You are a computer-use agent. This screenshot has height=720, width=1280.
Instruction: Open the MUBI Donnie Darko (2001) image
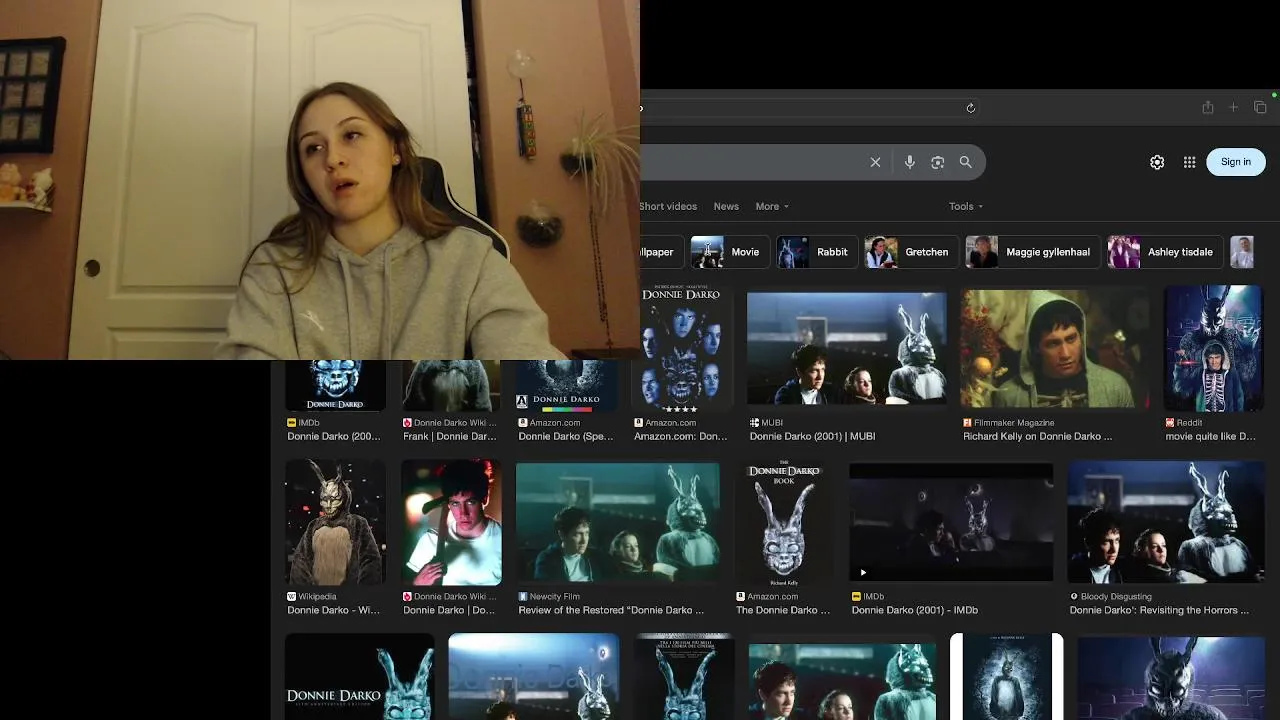[846, 348]
